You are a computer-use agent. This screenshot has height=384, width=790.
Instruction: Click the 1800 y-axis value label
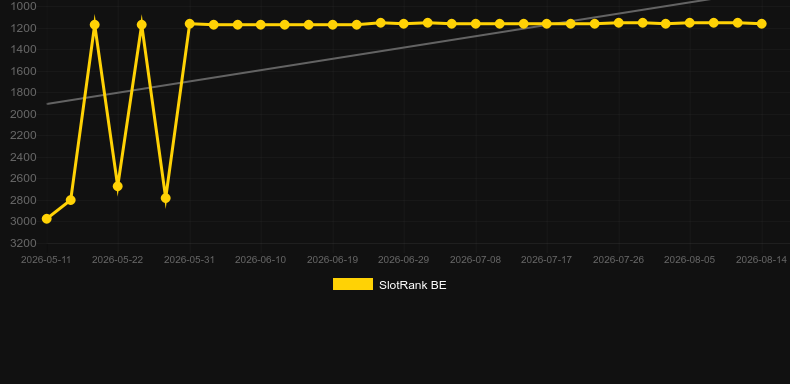point(24,92)
